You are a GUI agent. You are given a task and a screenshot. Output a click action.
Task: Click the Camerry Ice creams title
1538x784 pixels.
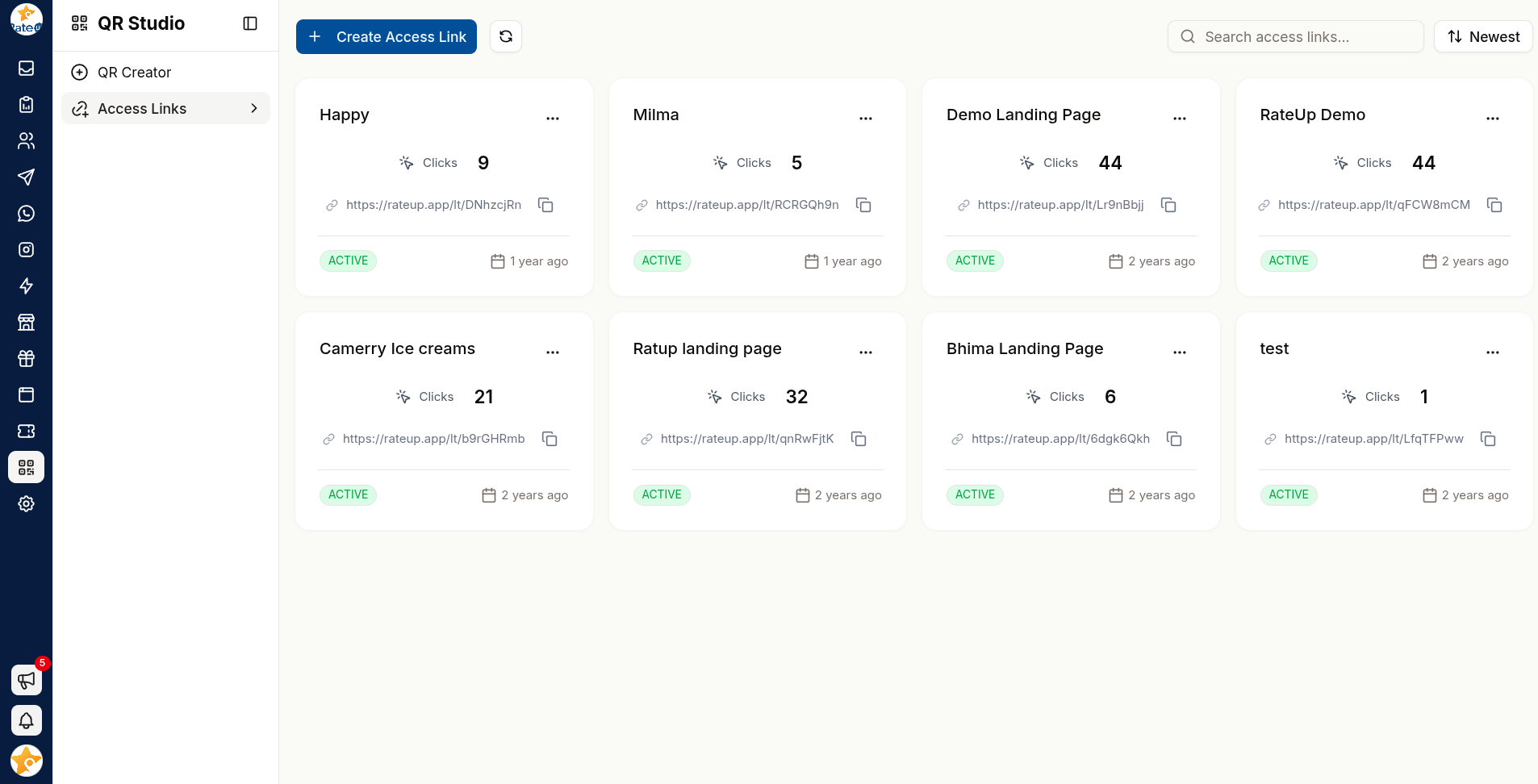point(397,348)
